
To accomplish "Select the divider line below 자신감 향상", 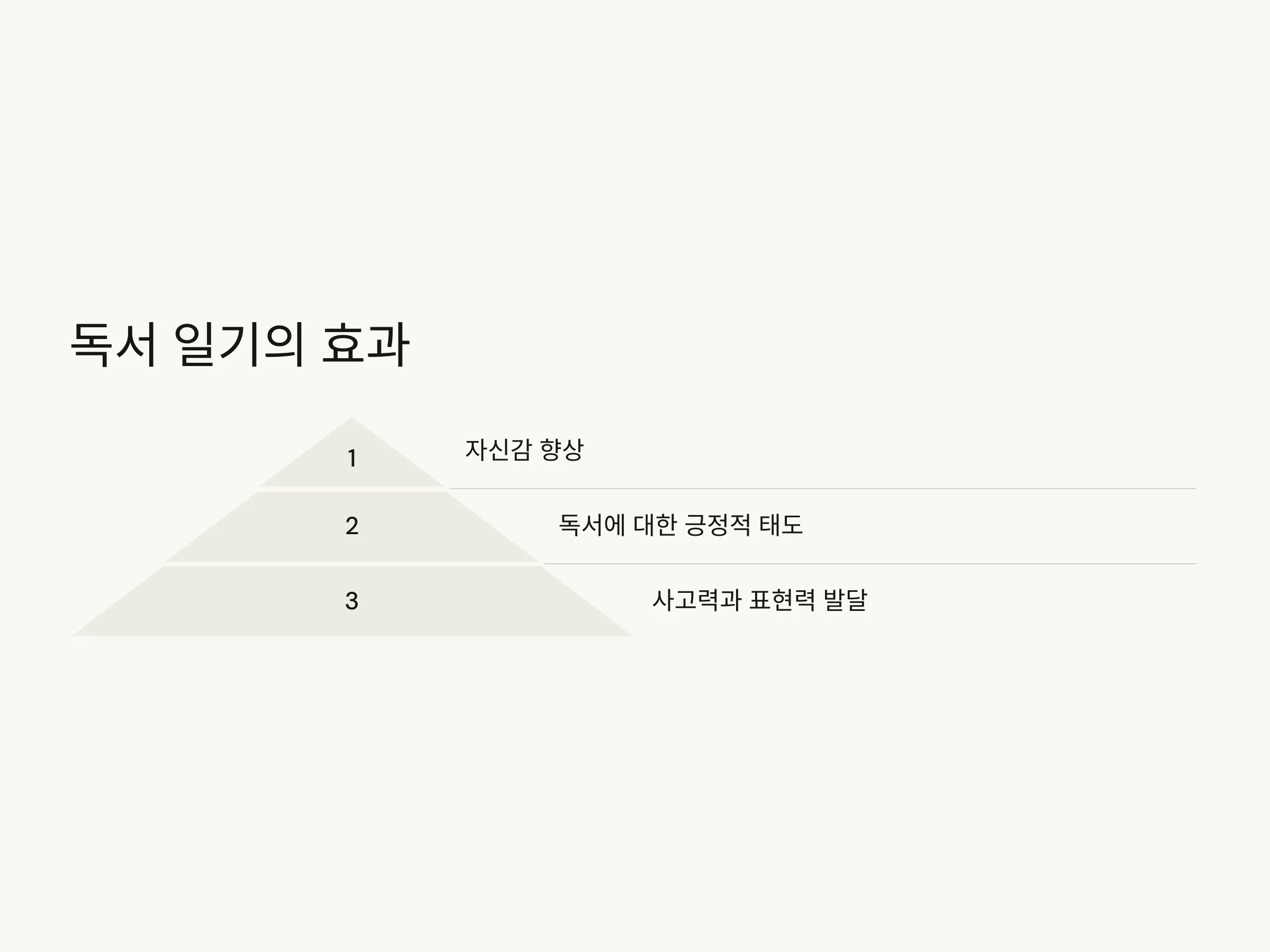I will [823, 489].
